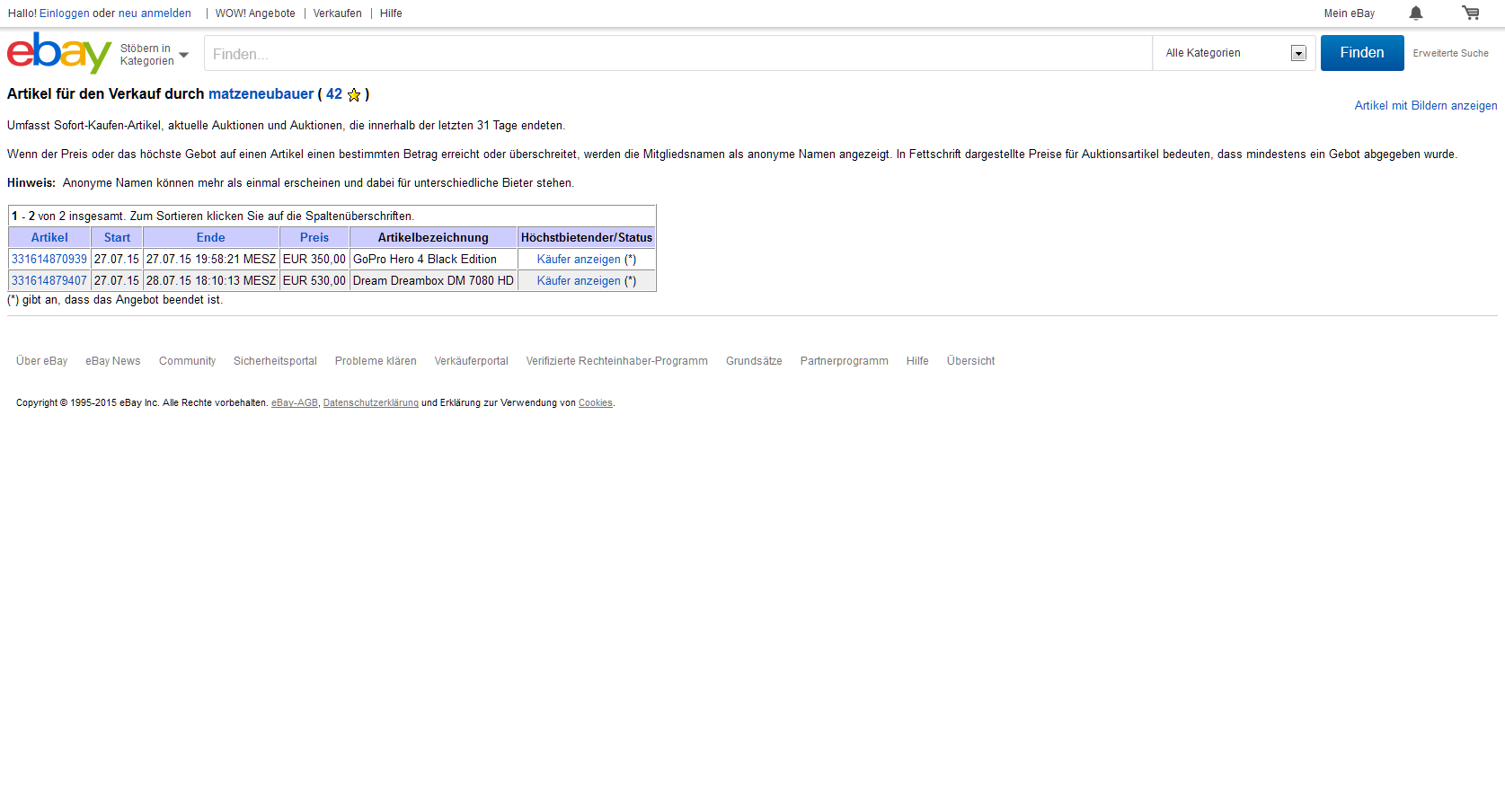
Task: Sort by Preis column header
Action: click(x=314, y=238)
